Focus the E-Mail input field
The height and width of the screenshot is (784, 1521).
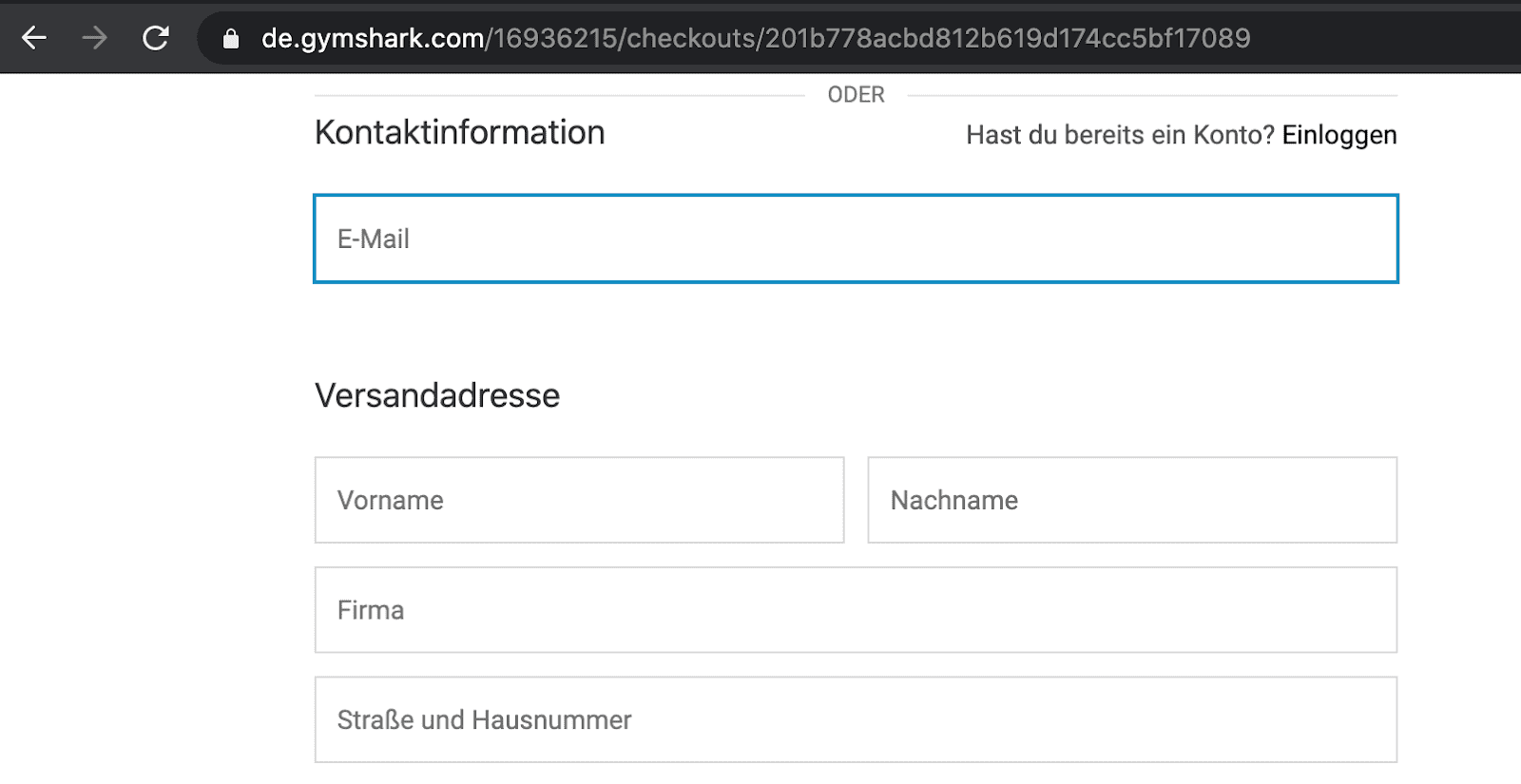[x=856, y=239]
